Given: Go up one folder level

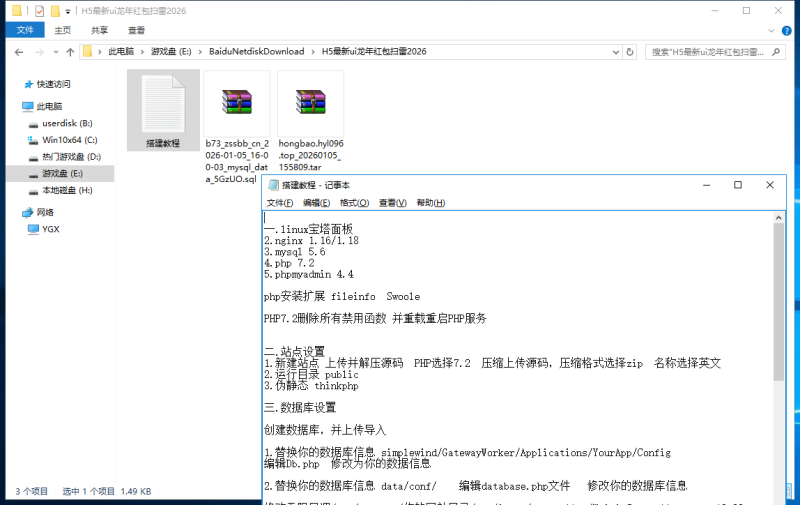Looking at the screenshot, I should [70, 52].
